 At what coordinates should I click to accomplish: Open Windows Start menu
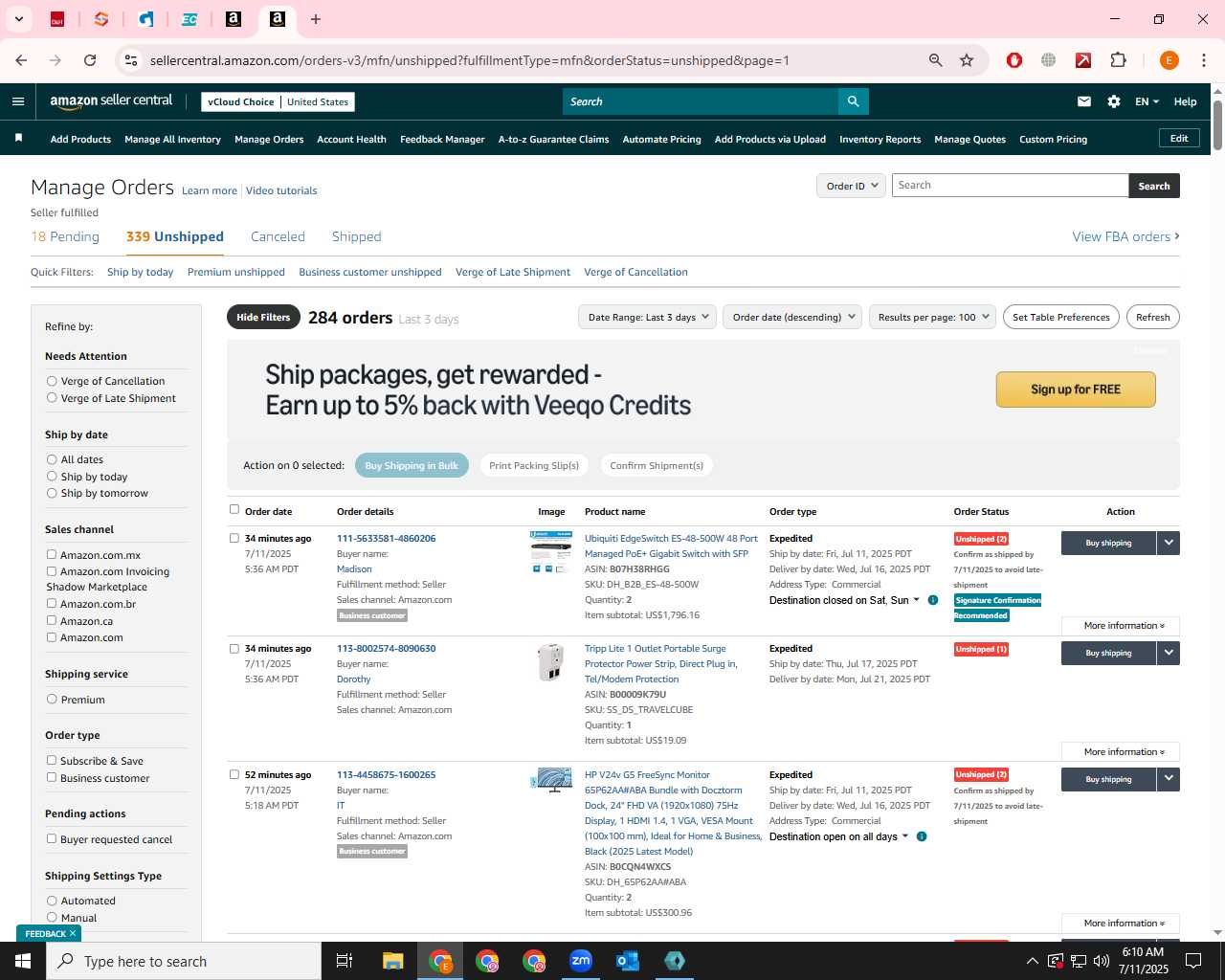[23, 961]
